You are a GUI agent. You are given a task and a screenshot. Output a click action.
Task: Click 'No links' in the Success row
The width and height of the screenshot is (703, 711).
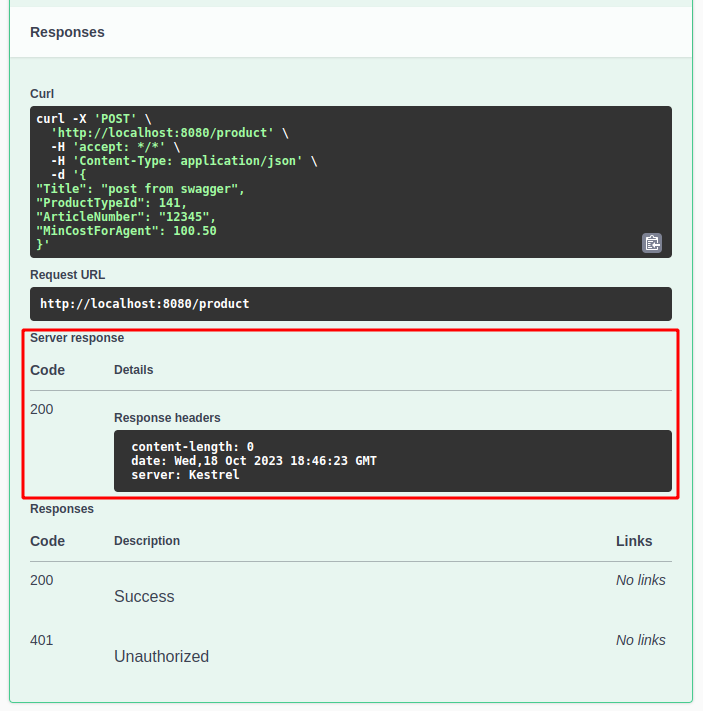(x=640, y=580)
